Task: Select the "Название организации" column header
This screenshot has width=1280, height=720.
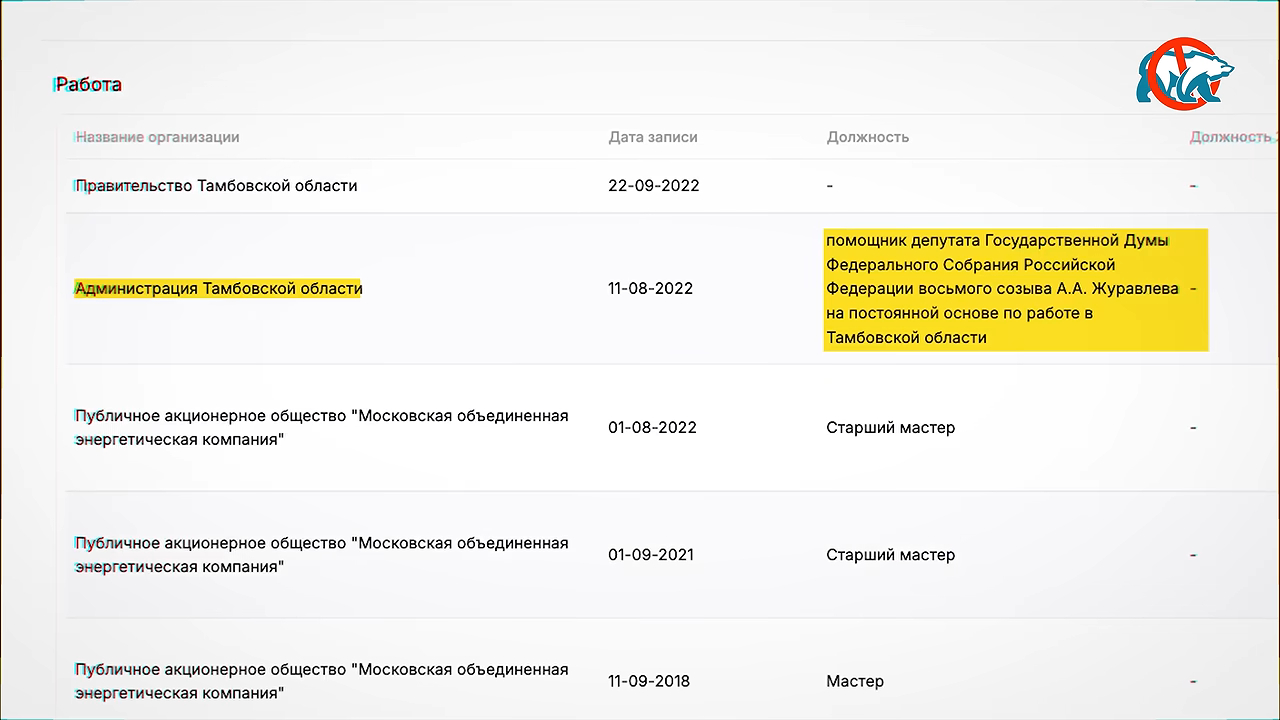Action: point(158,137)
